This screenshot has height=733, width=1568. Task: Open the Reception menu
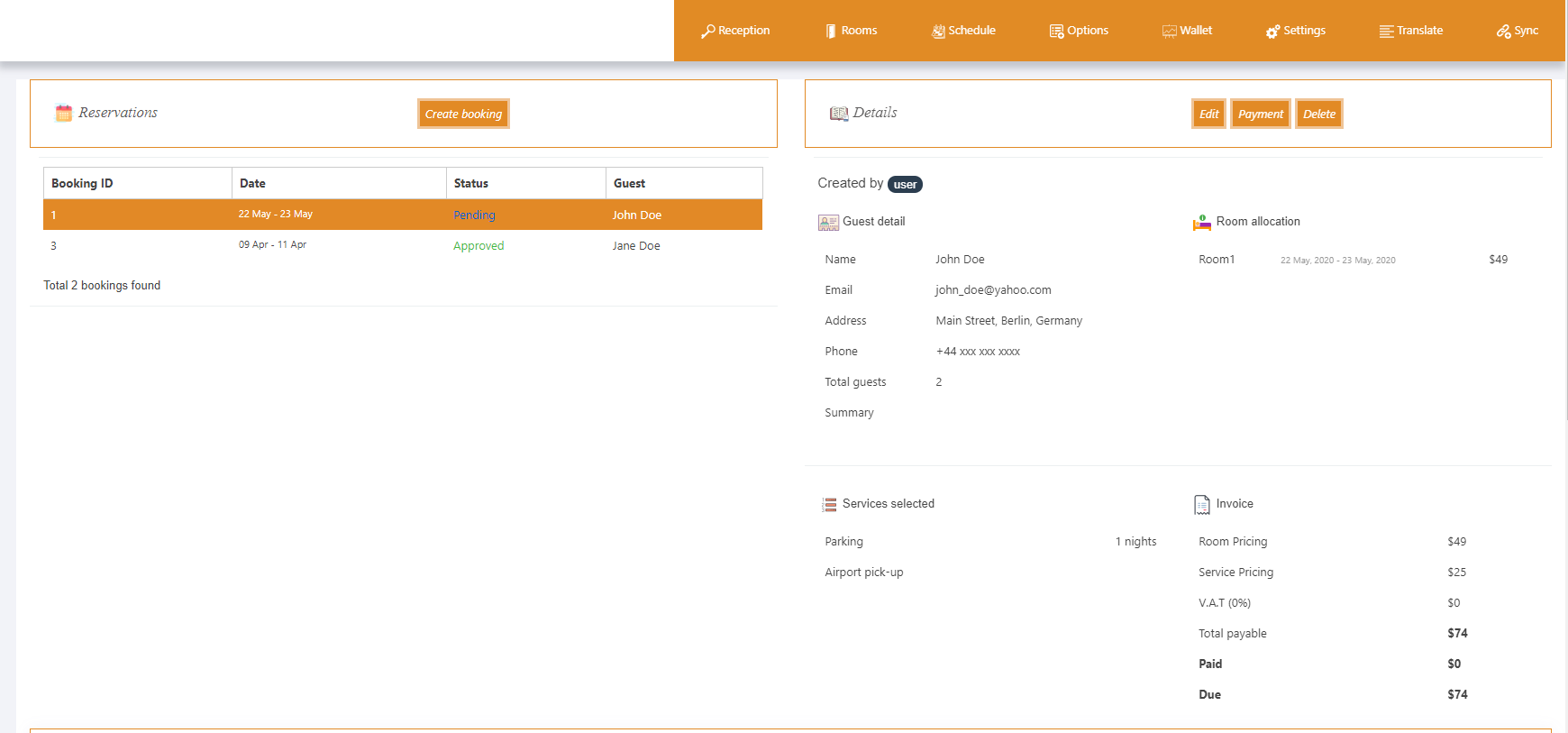pyautogui.click(x=735, y=31)
